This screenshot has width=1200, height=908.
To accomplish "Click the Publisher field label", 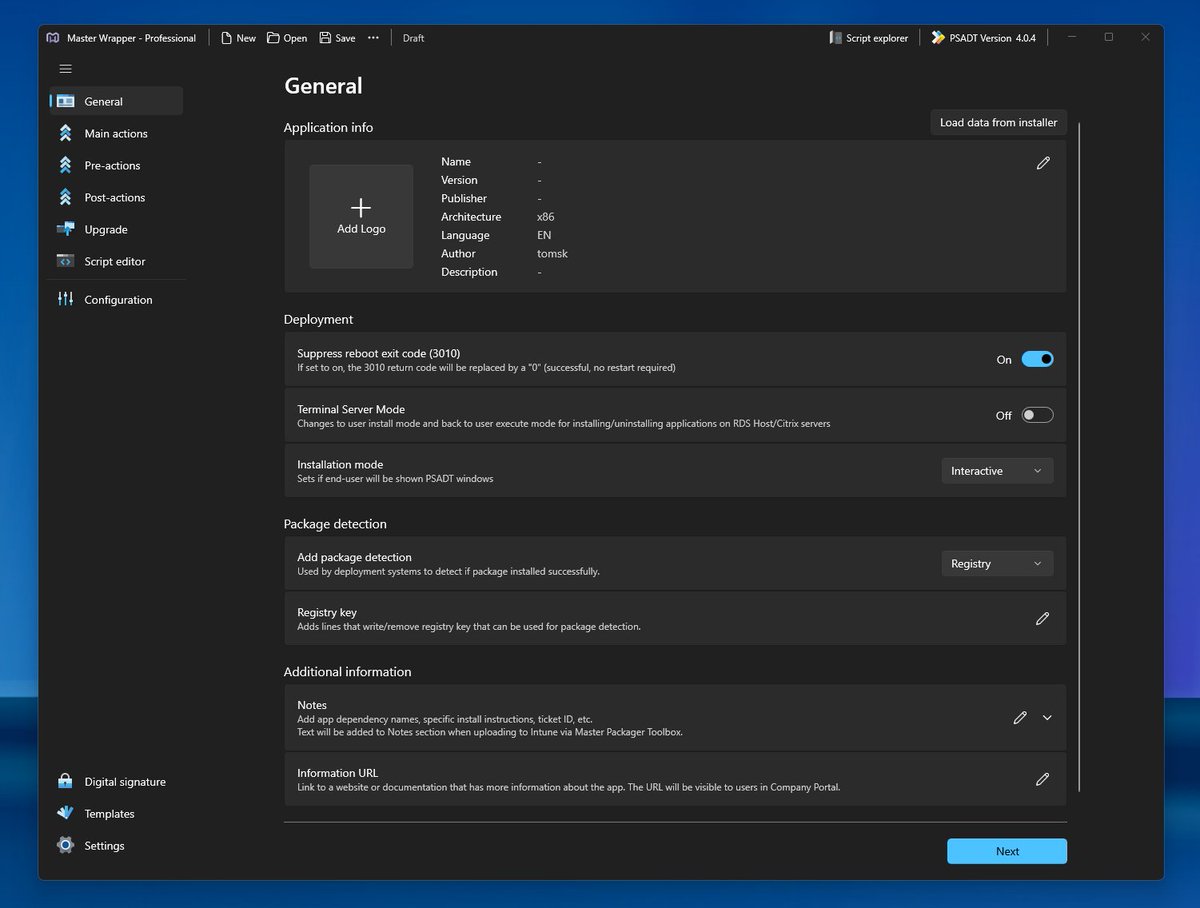I will click(464, 198).
